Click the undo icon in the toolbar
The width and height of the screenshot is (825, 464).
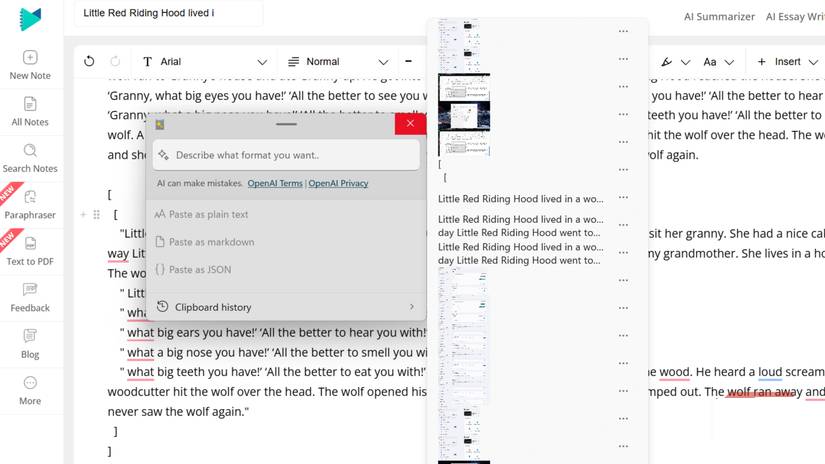pos(89,62)
